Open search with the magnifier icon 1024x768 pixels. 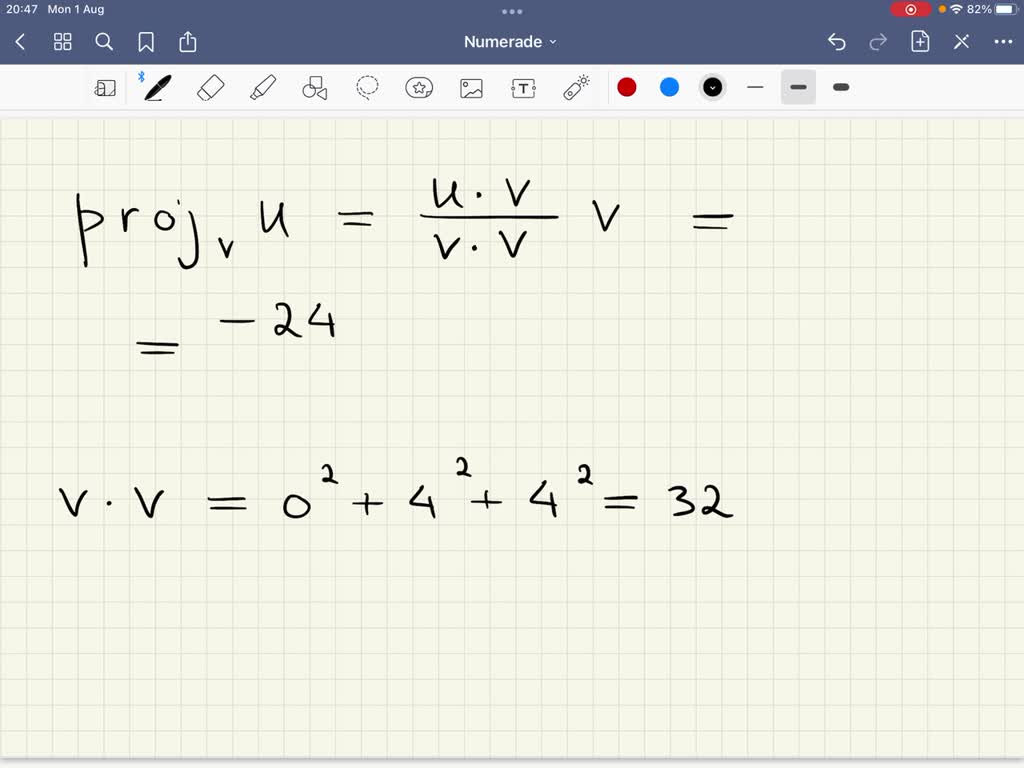coord(104,42)
